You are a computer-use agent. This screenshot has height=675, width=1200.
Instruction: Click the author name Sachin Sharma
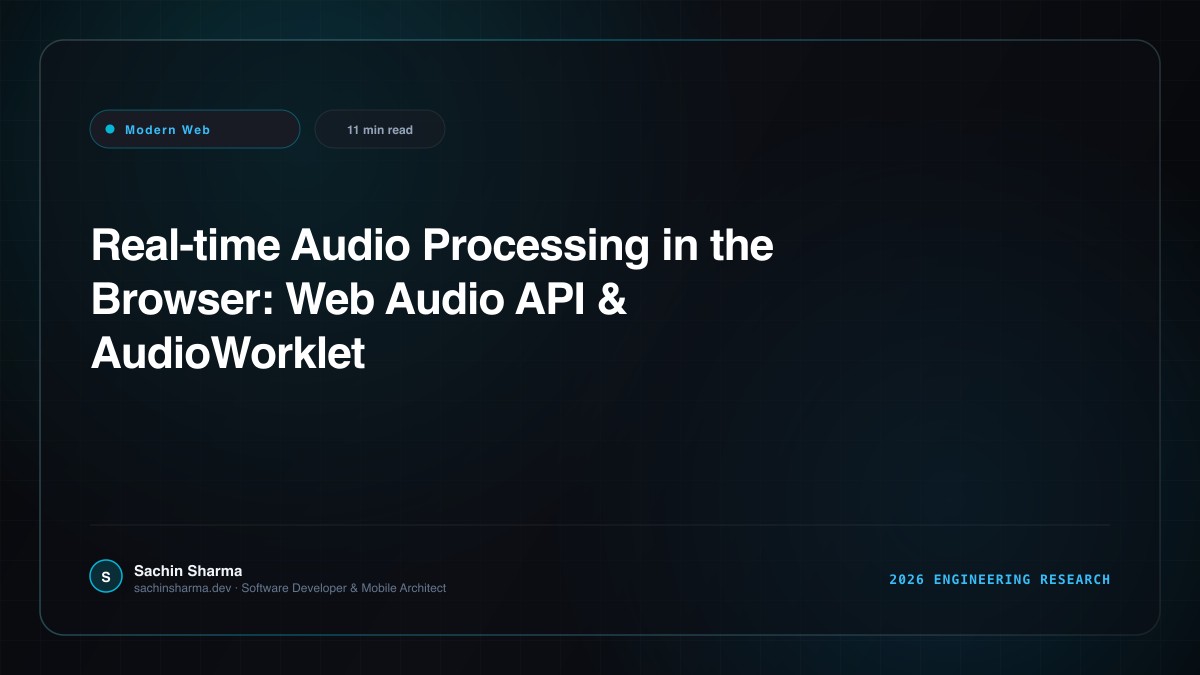(188, 571)
